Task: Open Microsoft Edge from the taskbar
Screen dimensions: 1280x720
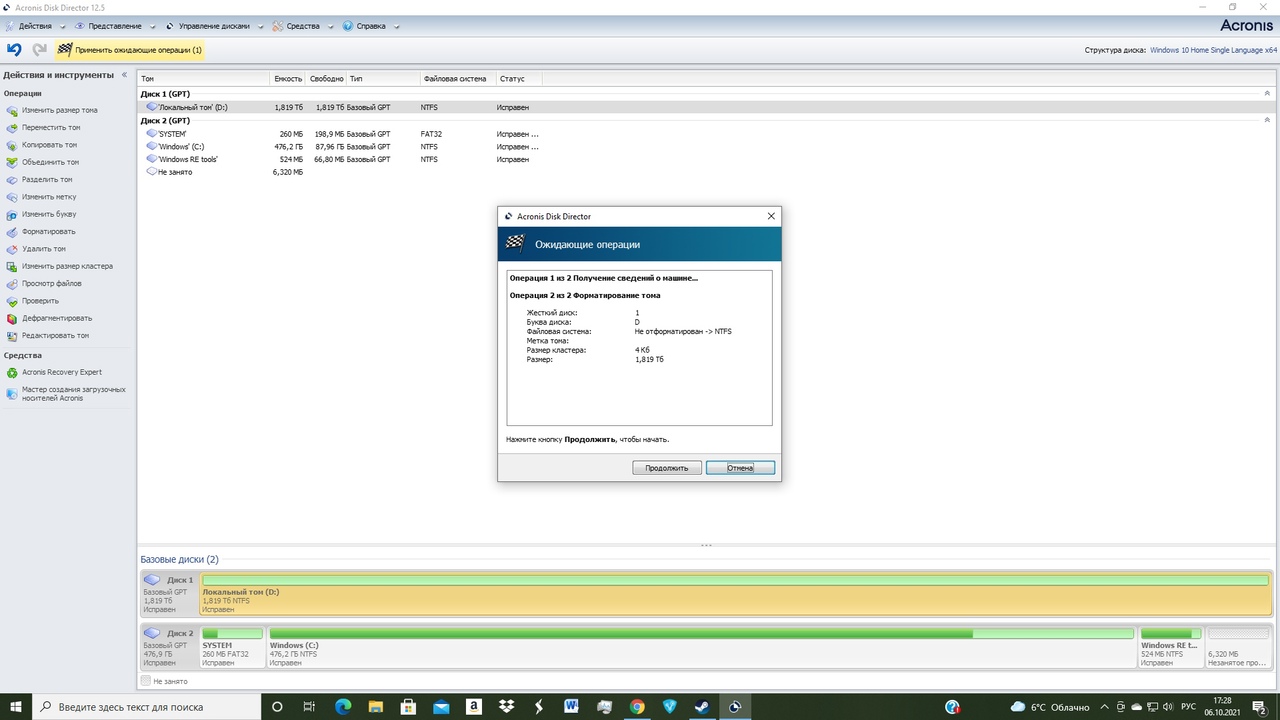Action: click(343, 707)
